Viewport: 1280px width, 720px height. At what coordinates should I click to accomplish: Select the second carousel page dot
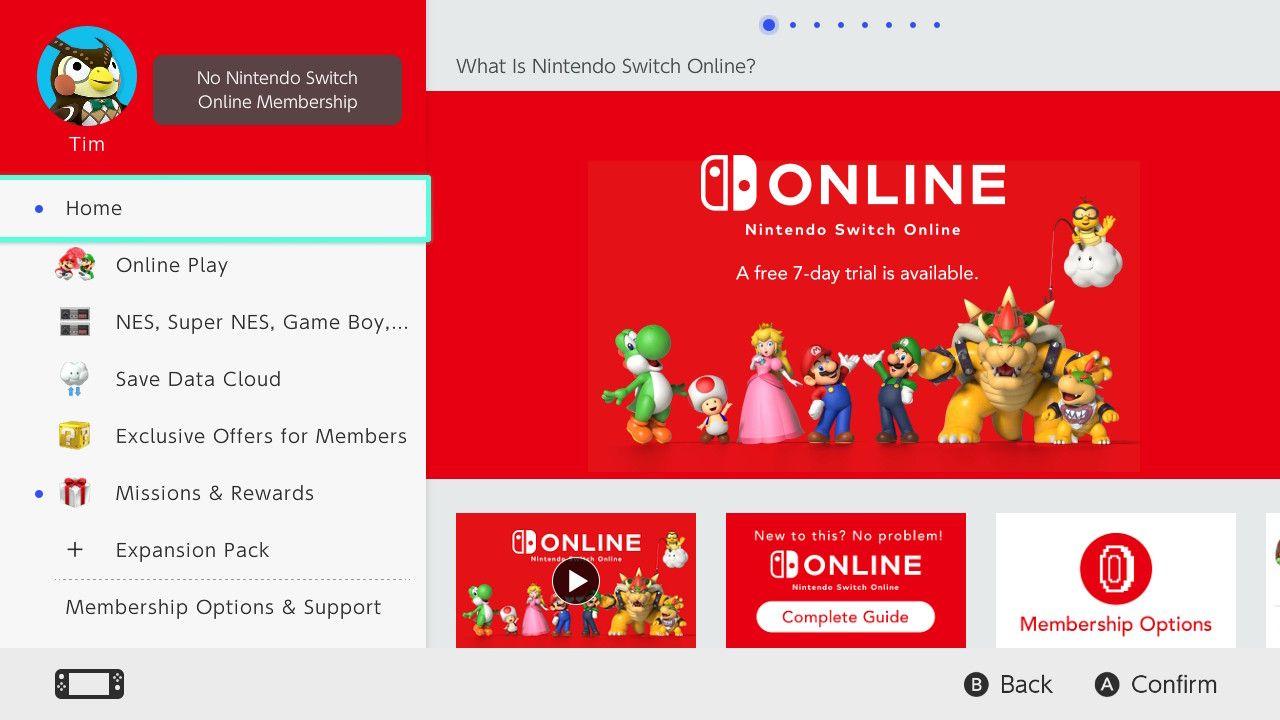click(x=793, y=25)
